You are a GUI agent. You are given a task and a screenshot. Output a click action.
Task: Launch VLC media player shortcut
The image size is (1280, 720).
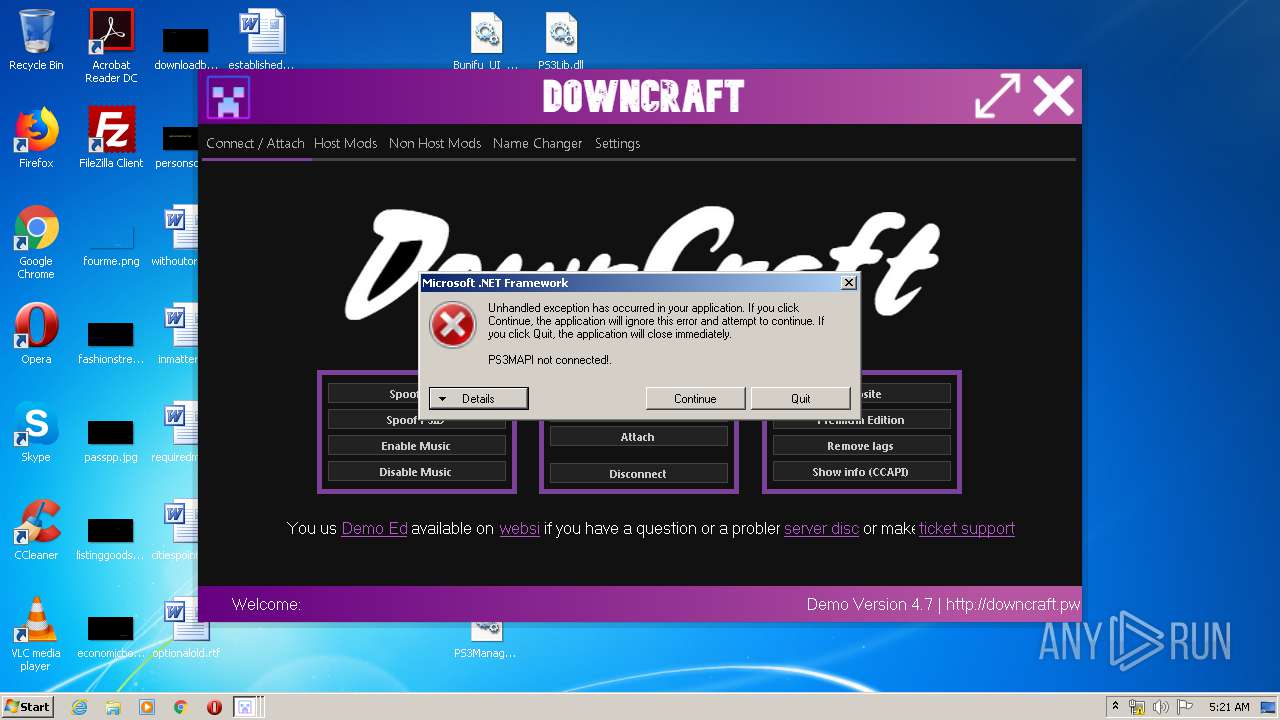36,634
